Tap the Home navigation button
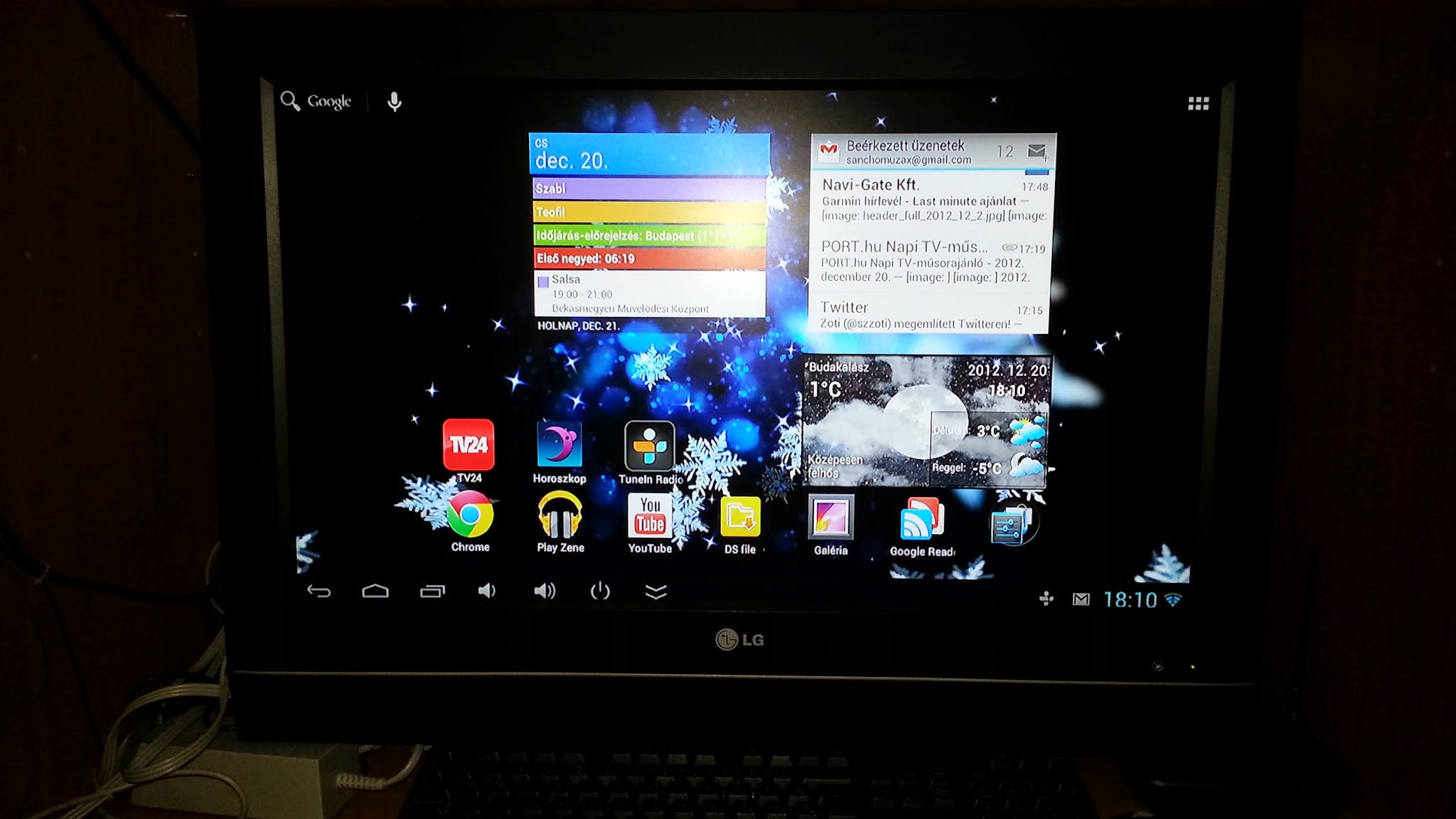Image resolution: width=1456 pixels, height=819 pixels. point(375,591)
